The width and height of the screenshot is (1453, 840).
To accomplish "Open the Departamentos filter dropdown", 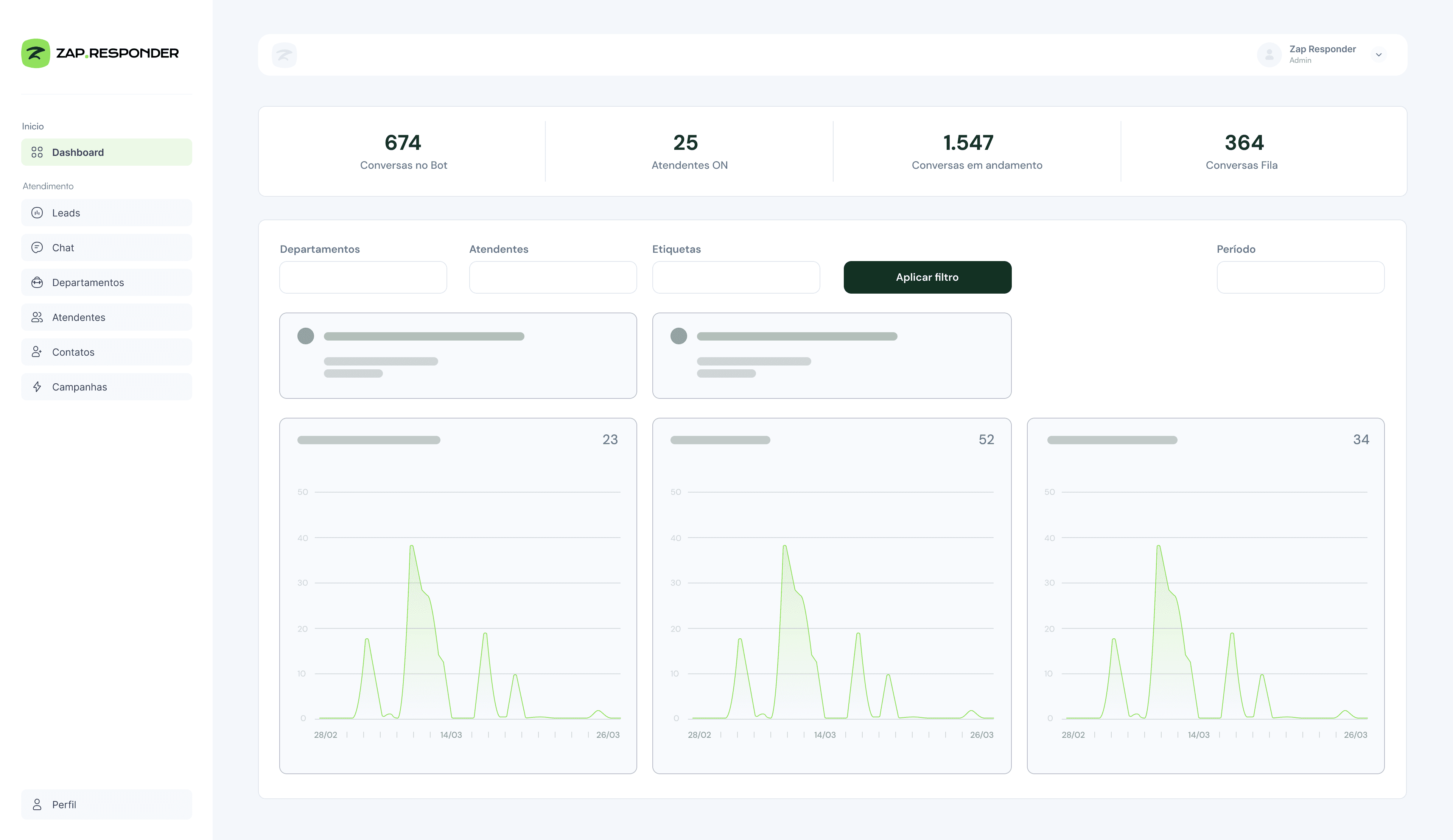I will point(362,277).
